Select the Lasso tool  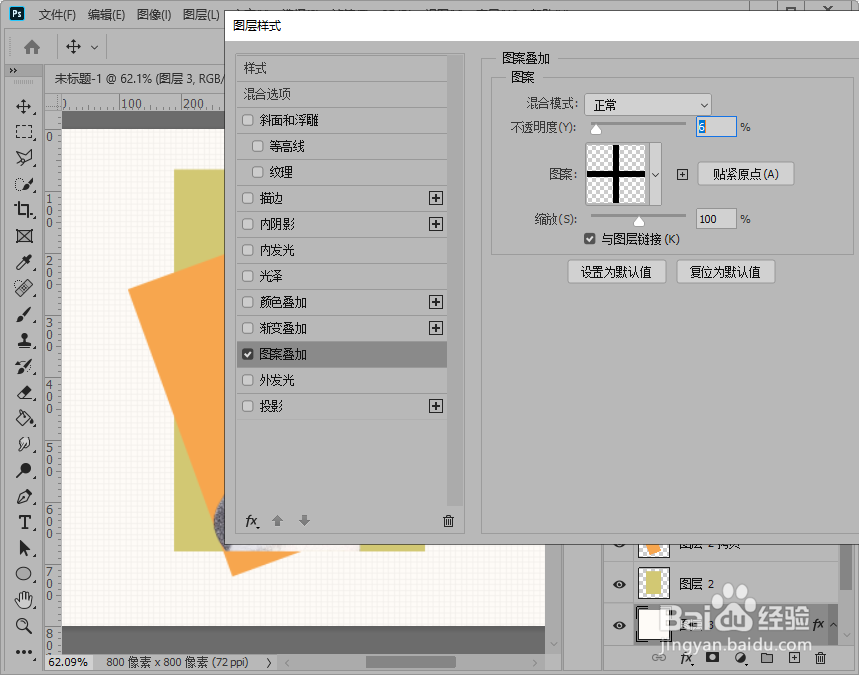24,157
